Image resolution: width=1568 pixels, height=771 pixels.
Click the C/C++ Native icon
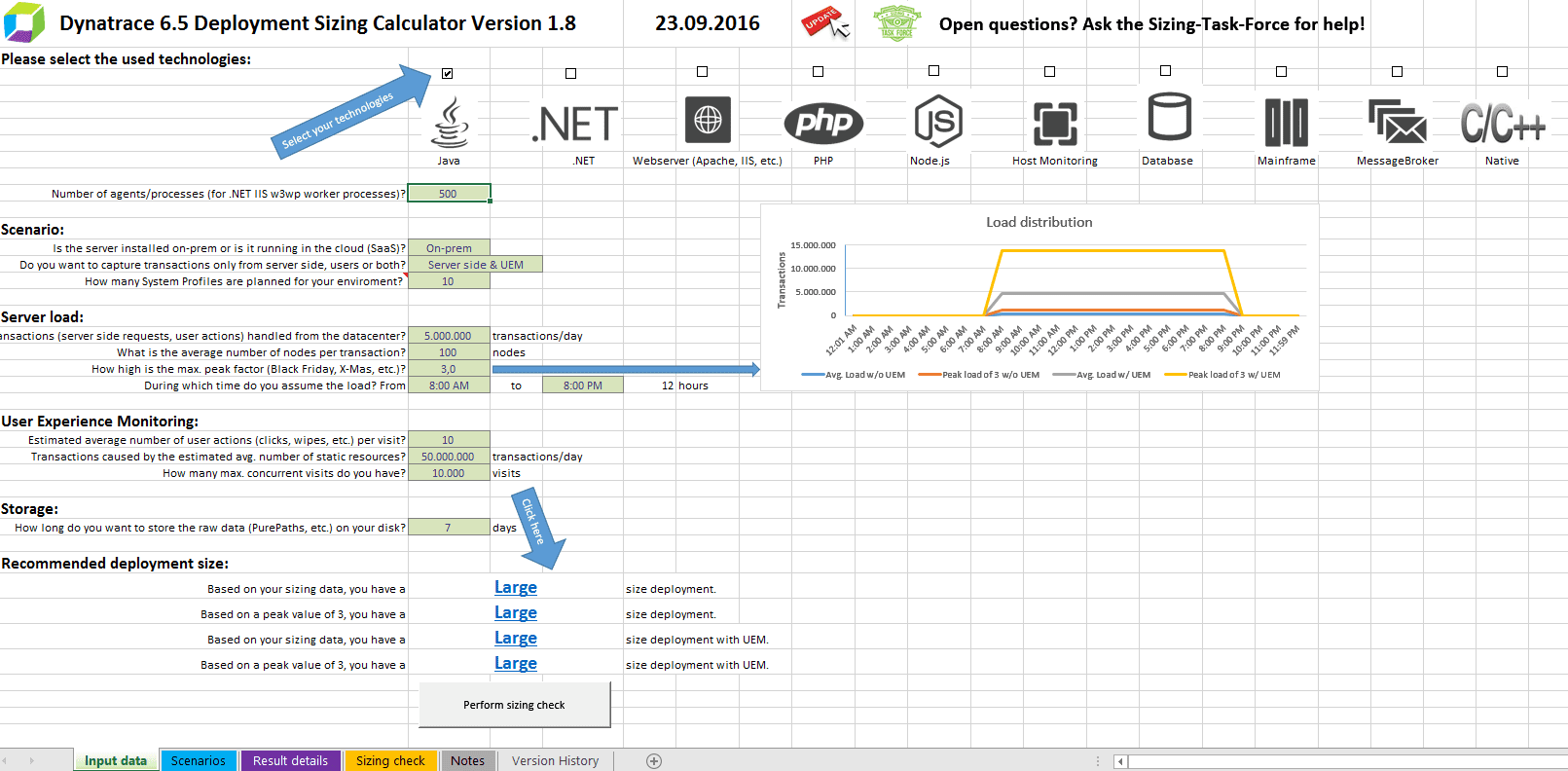click(1503, 124)
